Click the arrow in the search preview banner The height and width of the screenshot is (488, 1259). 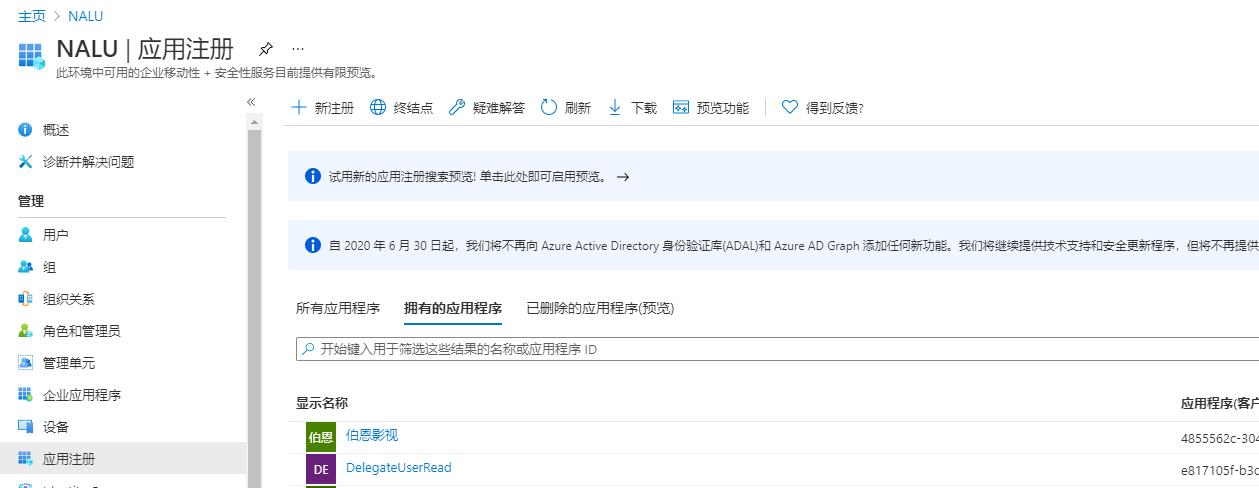(623, 177)
